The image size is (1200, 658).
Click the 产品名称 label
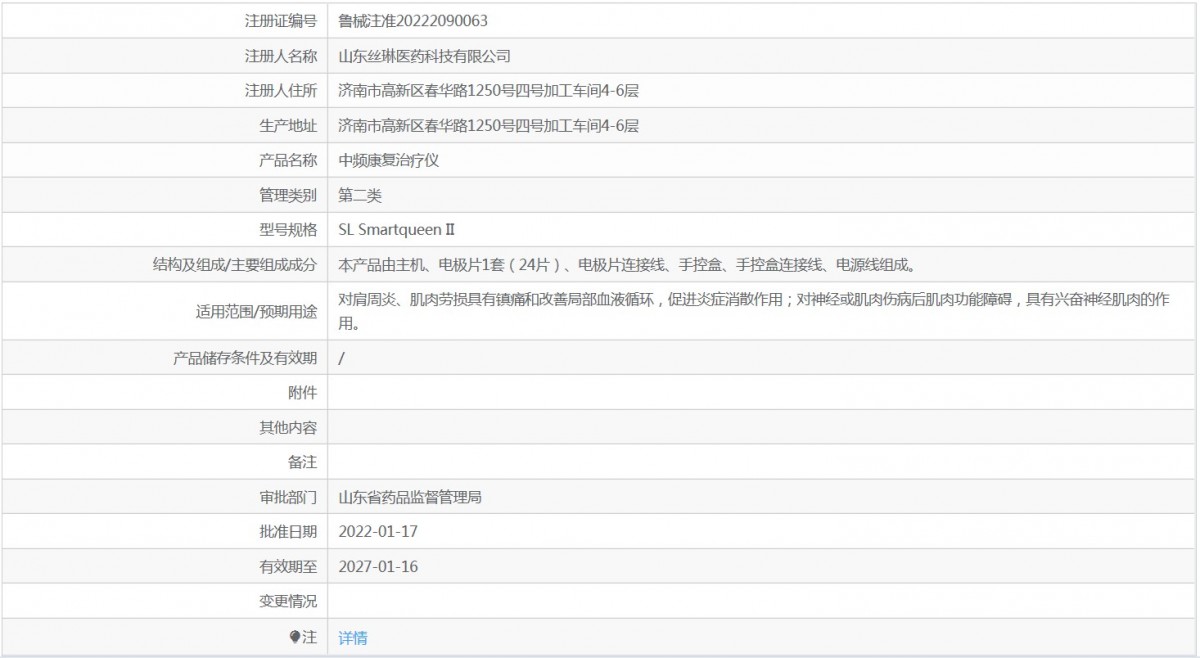[x=288, y=160]
